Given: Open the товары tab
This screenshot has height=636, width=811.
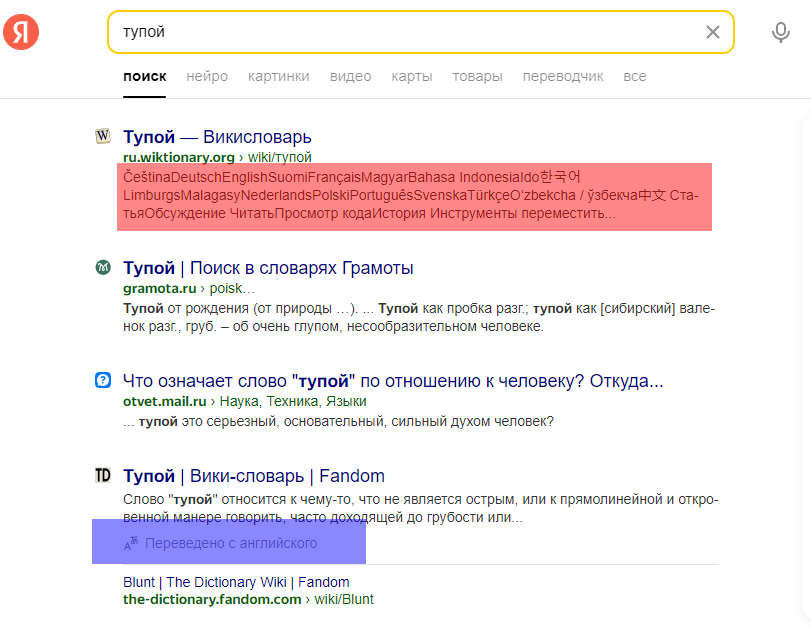Looking at the screenshot, I should [x=477, y=76].
